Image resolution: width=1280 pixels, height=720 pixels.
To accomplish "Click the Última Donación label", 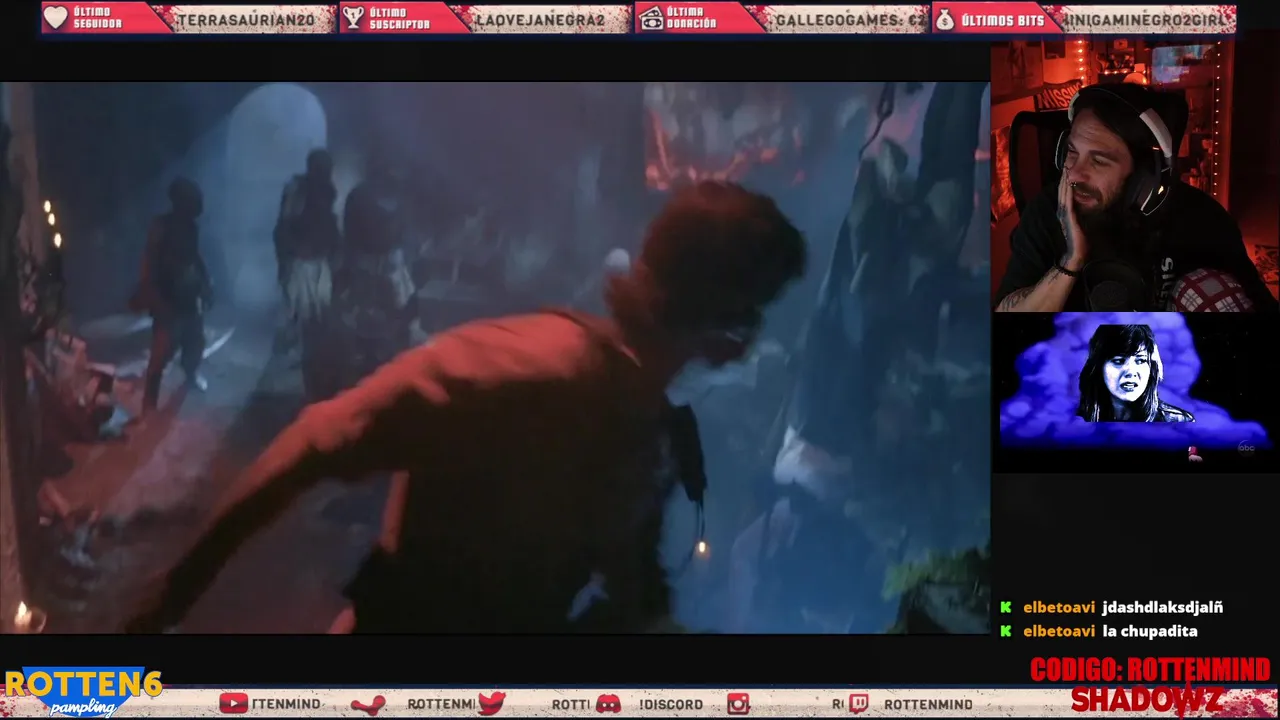I will point(691,18).
